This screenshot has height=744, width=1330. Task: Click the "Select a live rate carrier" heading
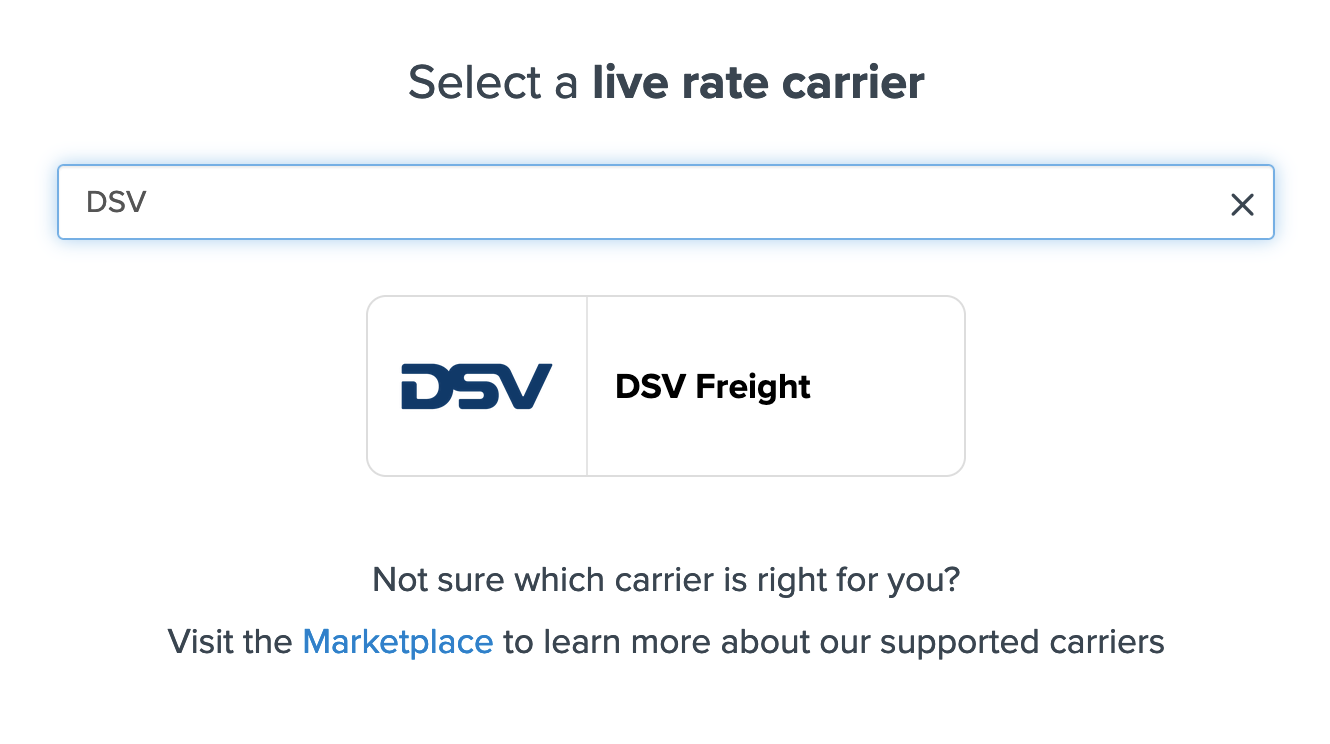[x=666, y=82]
